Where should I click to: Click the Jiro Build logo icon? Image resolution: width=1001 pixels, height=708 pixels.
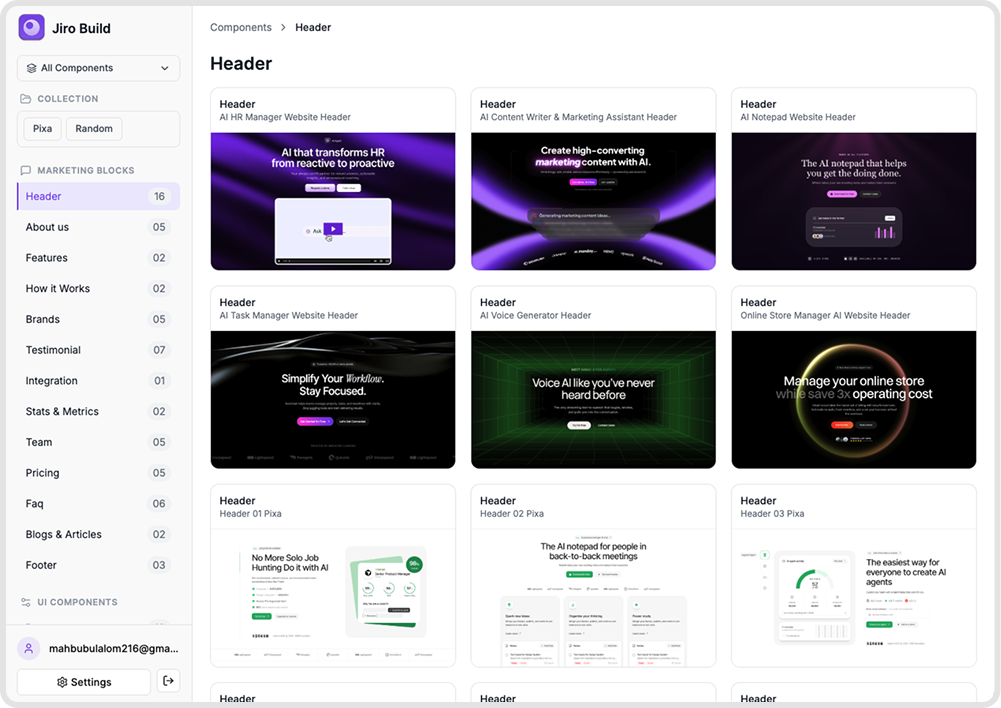point(32,28)
